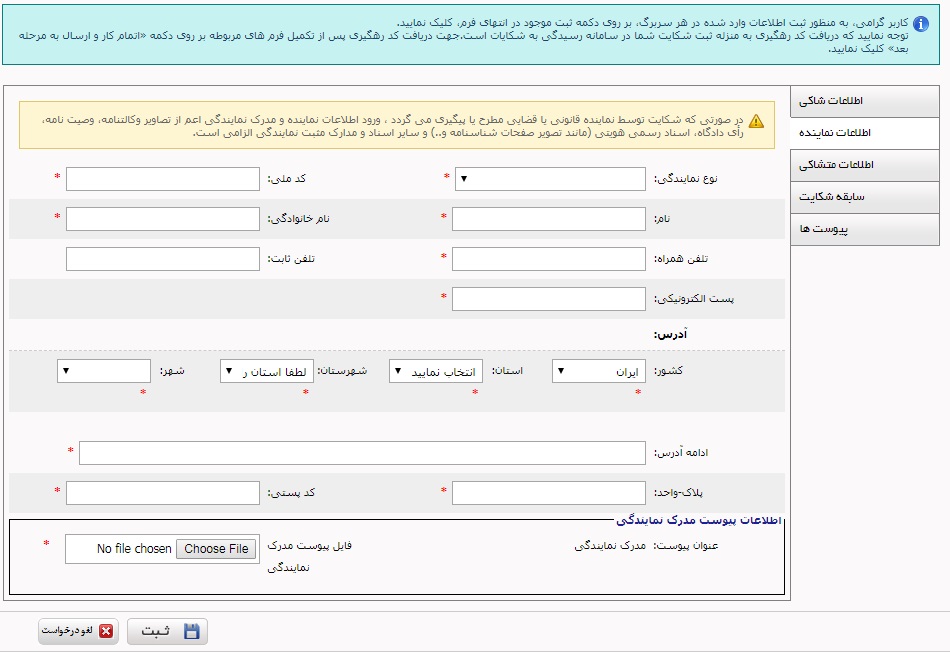Click the نام خانوادگی: label
The height and width of the screenshot is (652, 950).
[x=299, y=219]
